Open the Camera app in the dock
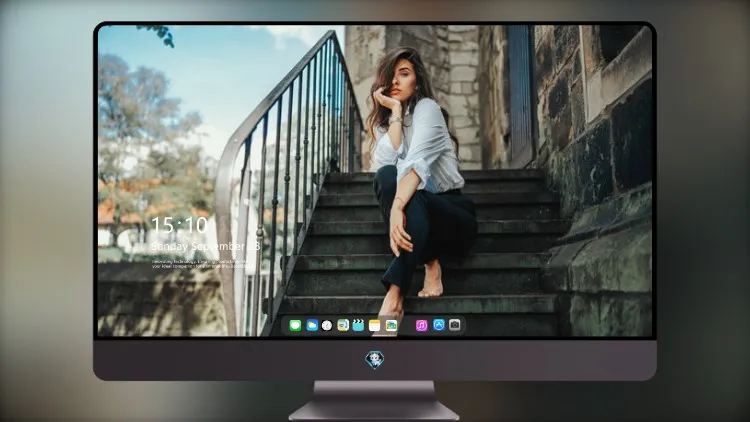This screenshot has height=422, width=750. tap(455, 325)
